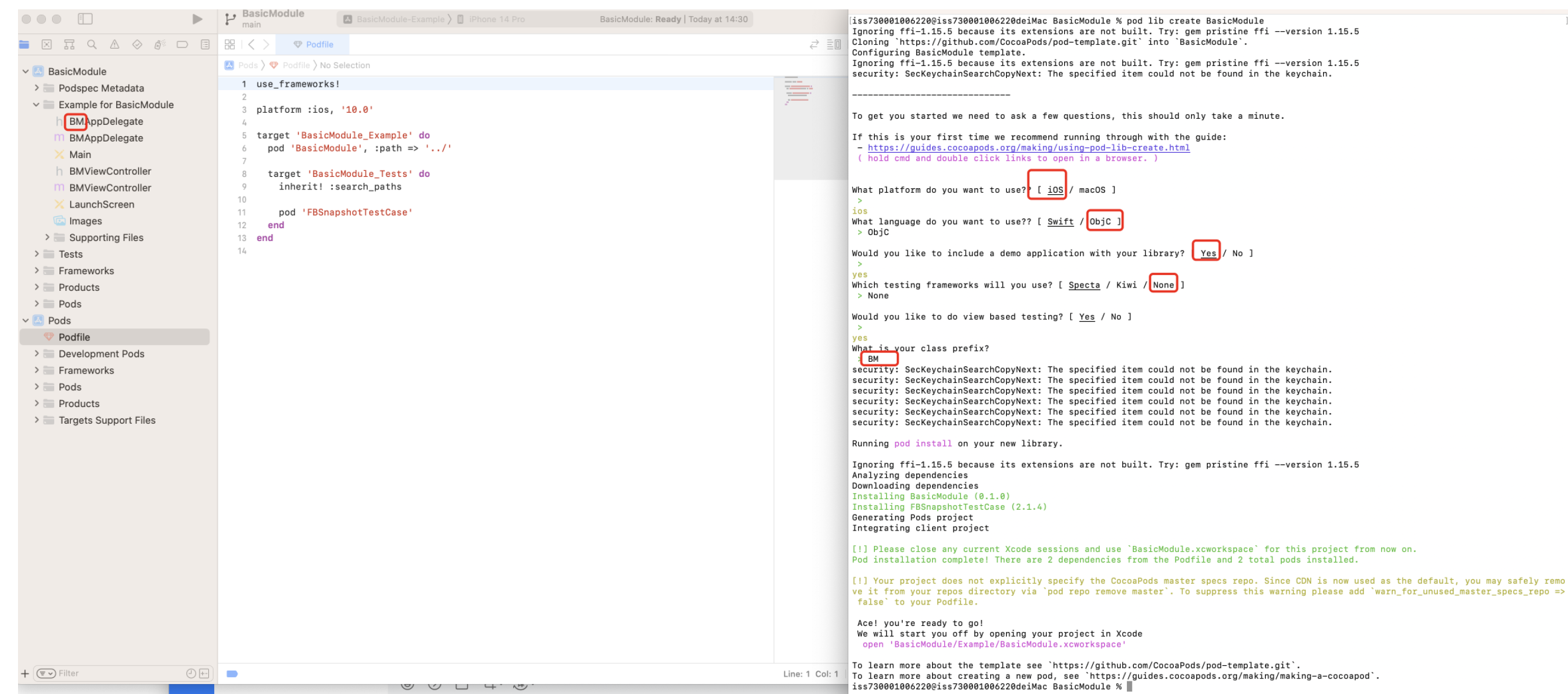The height and width of the screenshot is (694, 1568).
Task: Open the Debug navigator spray icon
Action: tap(159, 45)
